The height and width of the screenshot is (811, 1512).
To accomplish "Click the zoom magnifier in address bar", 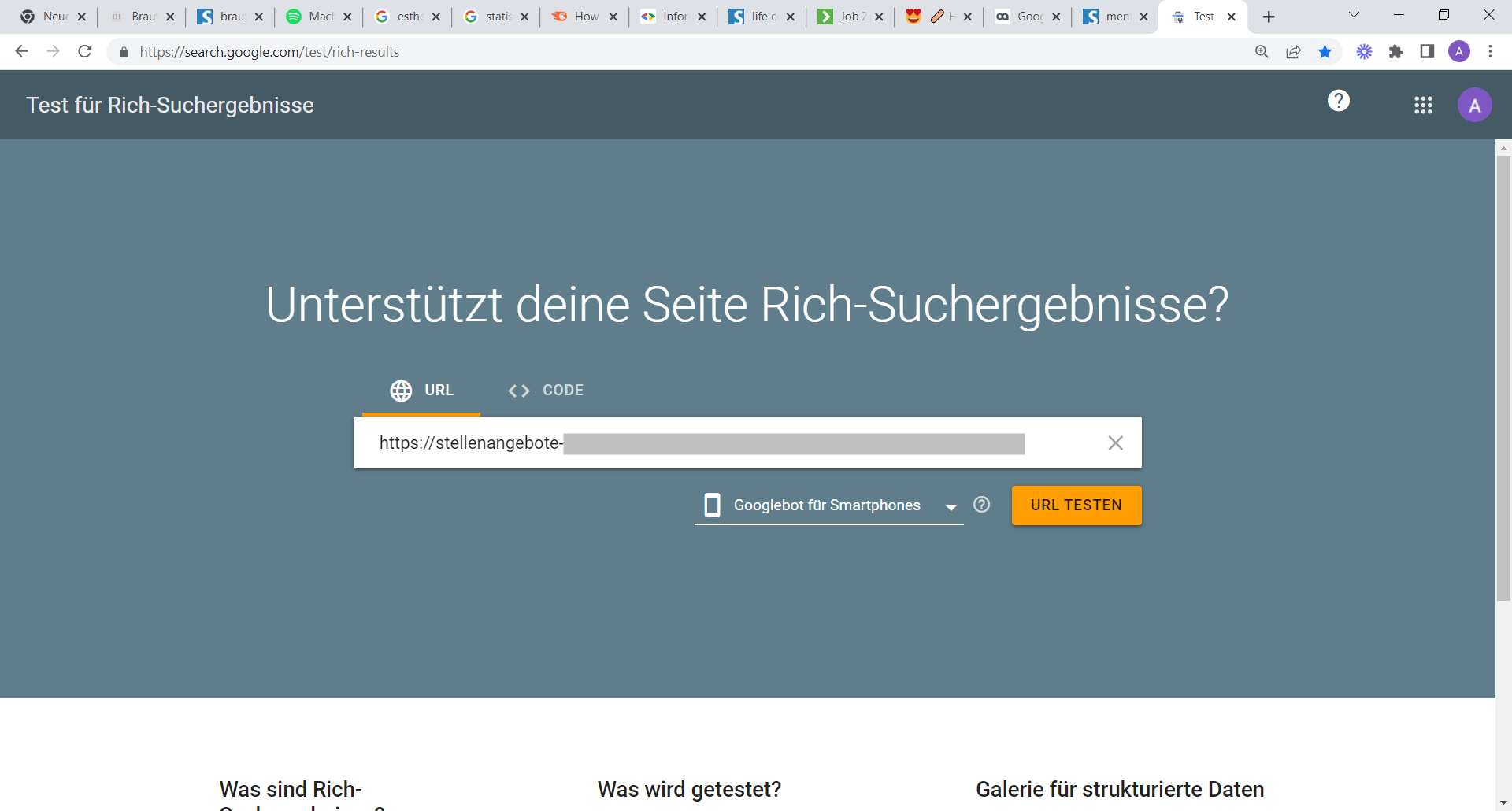I will tap(1262, 52).
